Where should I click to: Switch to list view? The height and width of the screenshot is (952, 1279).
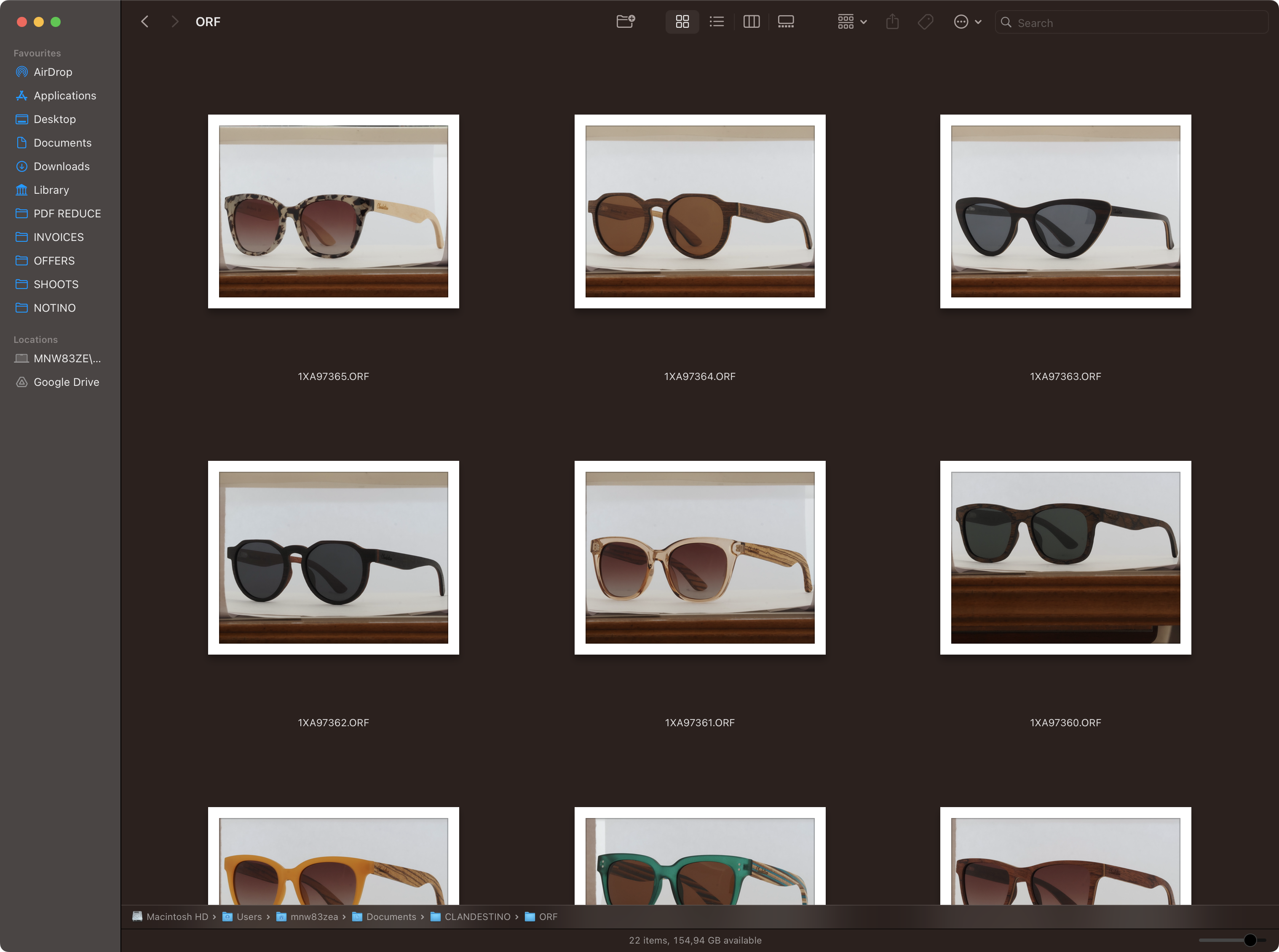click(x=717, y=22)
